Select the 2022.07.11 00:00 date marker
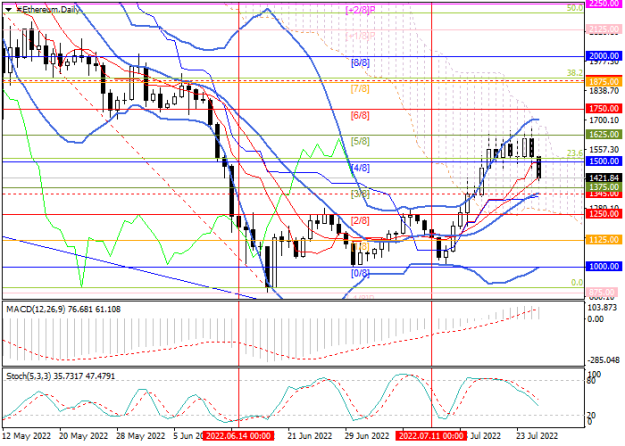 coord(431,436)
